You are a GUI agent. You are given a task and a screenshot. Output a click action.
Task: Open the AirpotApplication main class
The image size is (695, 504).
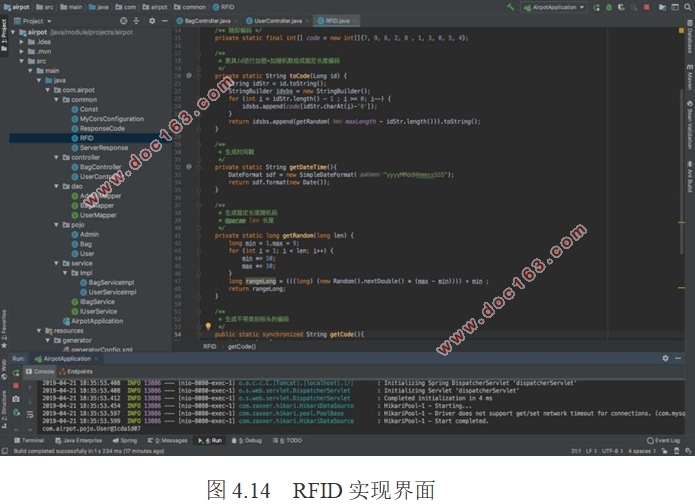[x=93, y=321]
